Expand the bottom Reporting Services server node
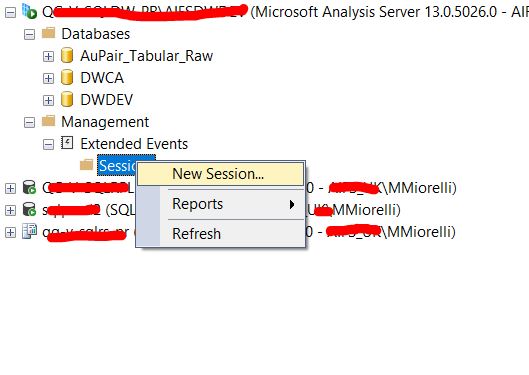529x375 pixels. click(10, 232)
